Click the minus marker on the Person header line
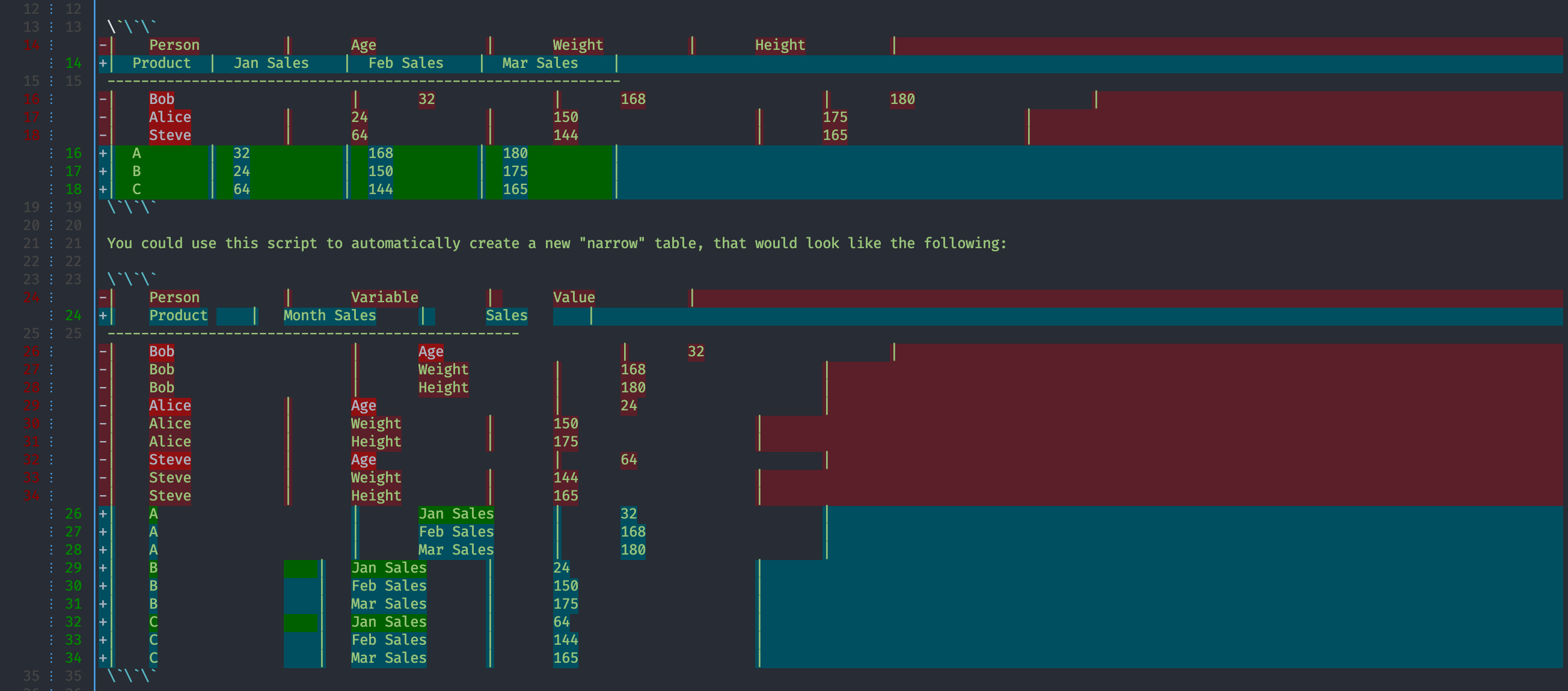The image size is (1568, 691). [x=103, y=44]
